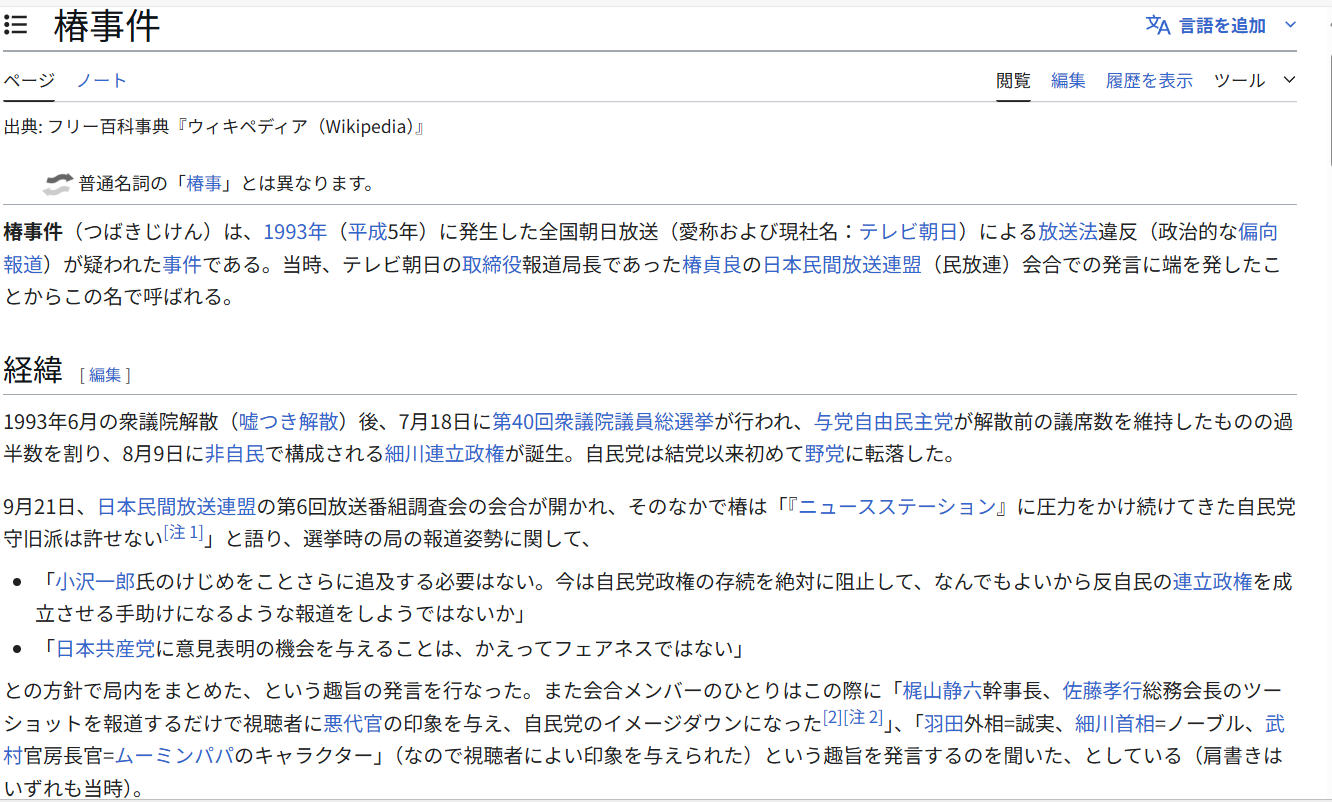Select the ページ tab
The width and height of the screenshot is (1332, 802).
28,80
